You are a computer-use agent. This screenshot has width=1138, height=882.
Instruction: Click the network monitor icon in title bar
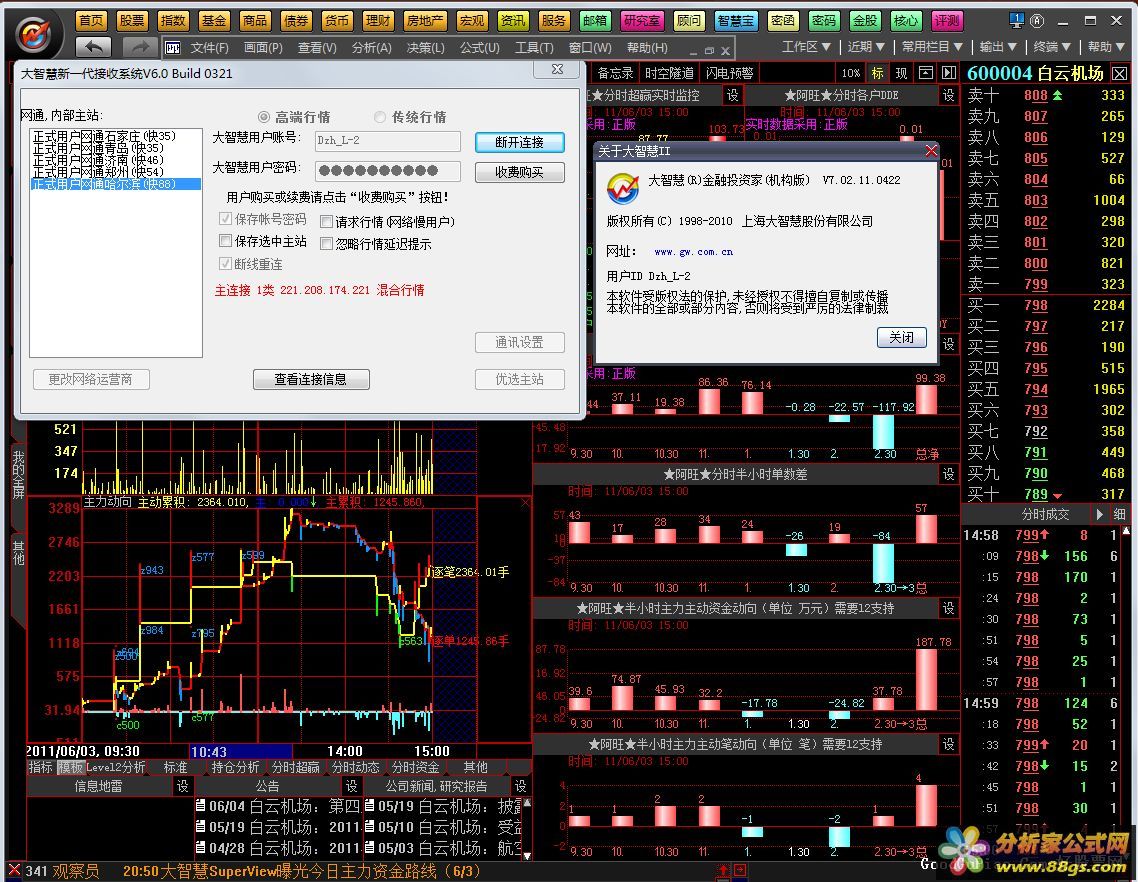[x=1016, y=20]
